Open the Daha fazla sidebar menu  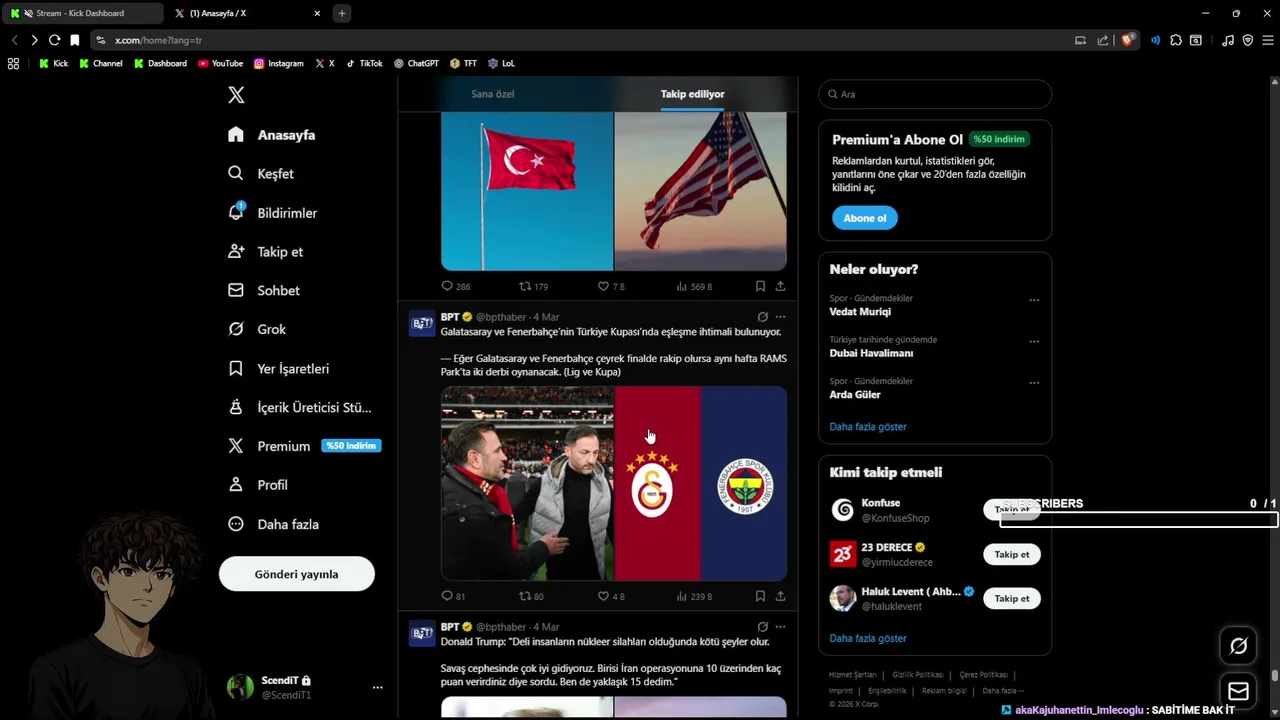pos(273,524)
